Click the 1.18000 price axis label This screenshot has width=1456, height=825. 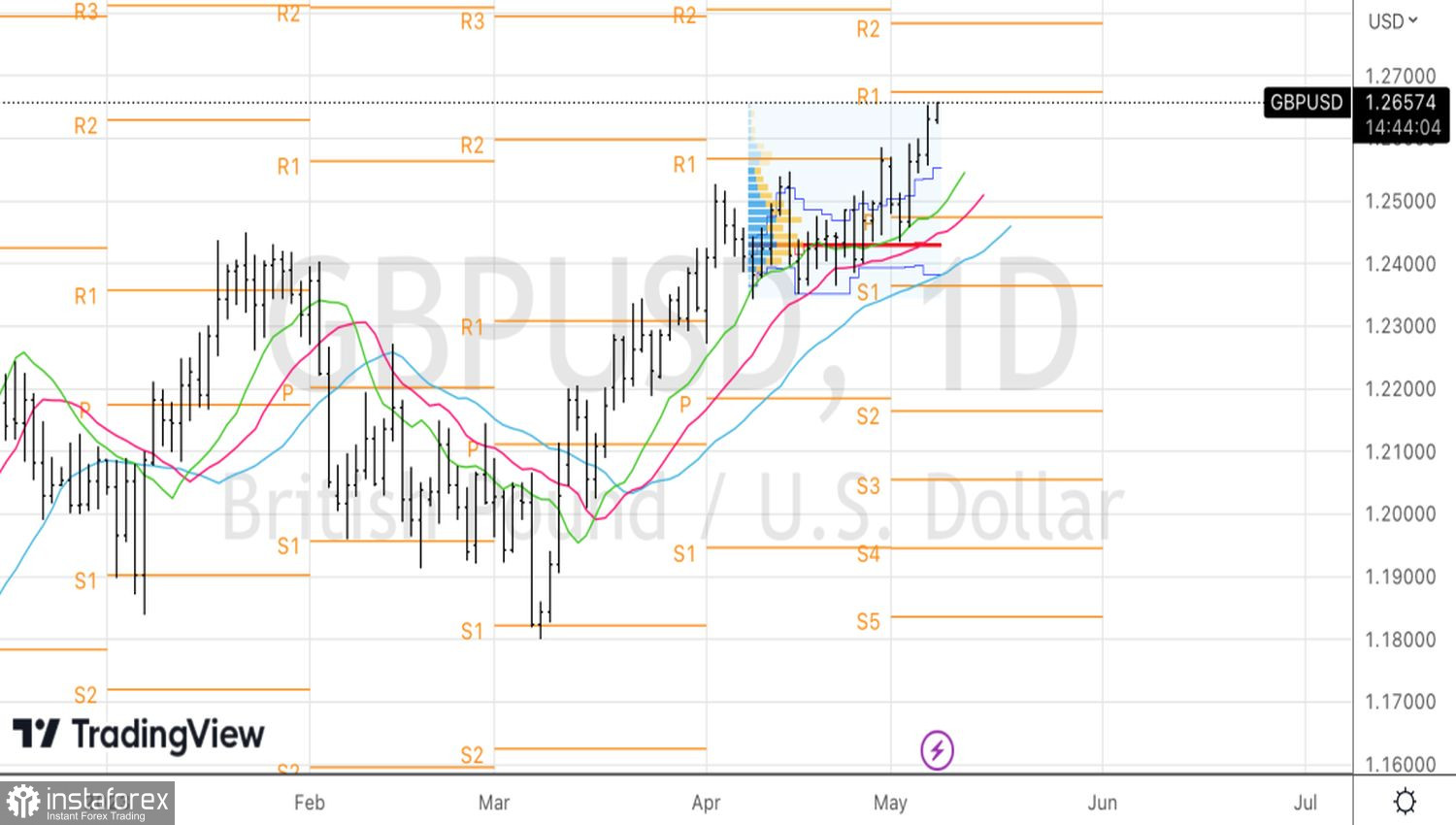point(1400,639)
